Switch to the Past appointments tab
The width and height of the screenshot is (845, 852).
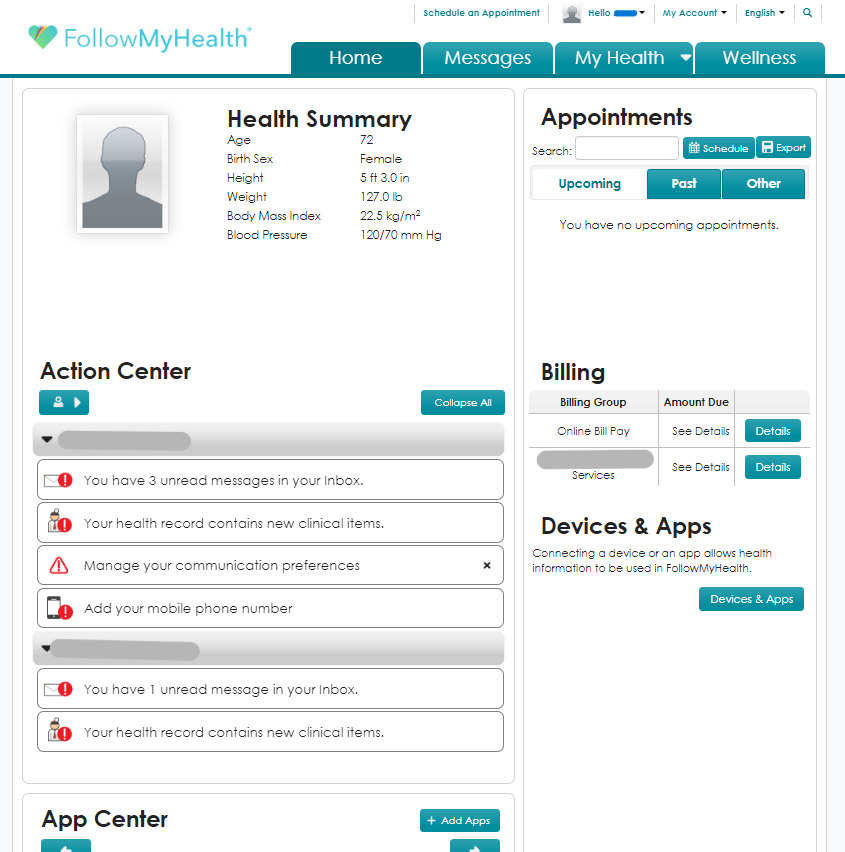click(683, 184)
